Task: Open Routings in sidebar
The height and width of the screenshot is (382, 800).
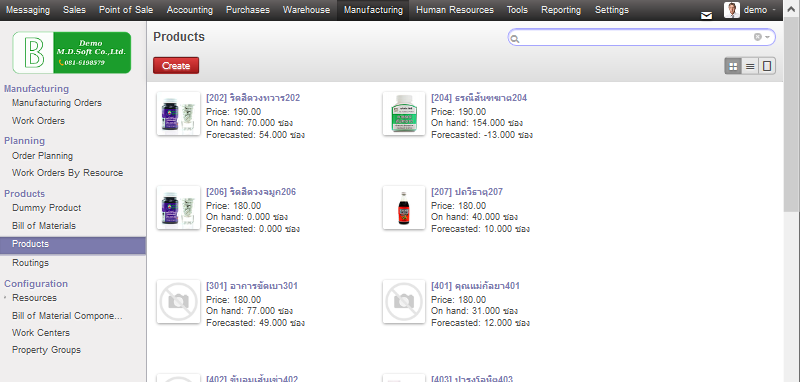Action: coord(31,263)
